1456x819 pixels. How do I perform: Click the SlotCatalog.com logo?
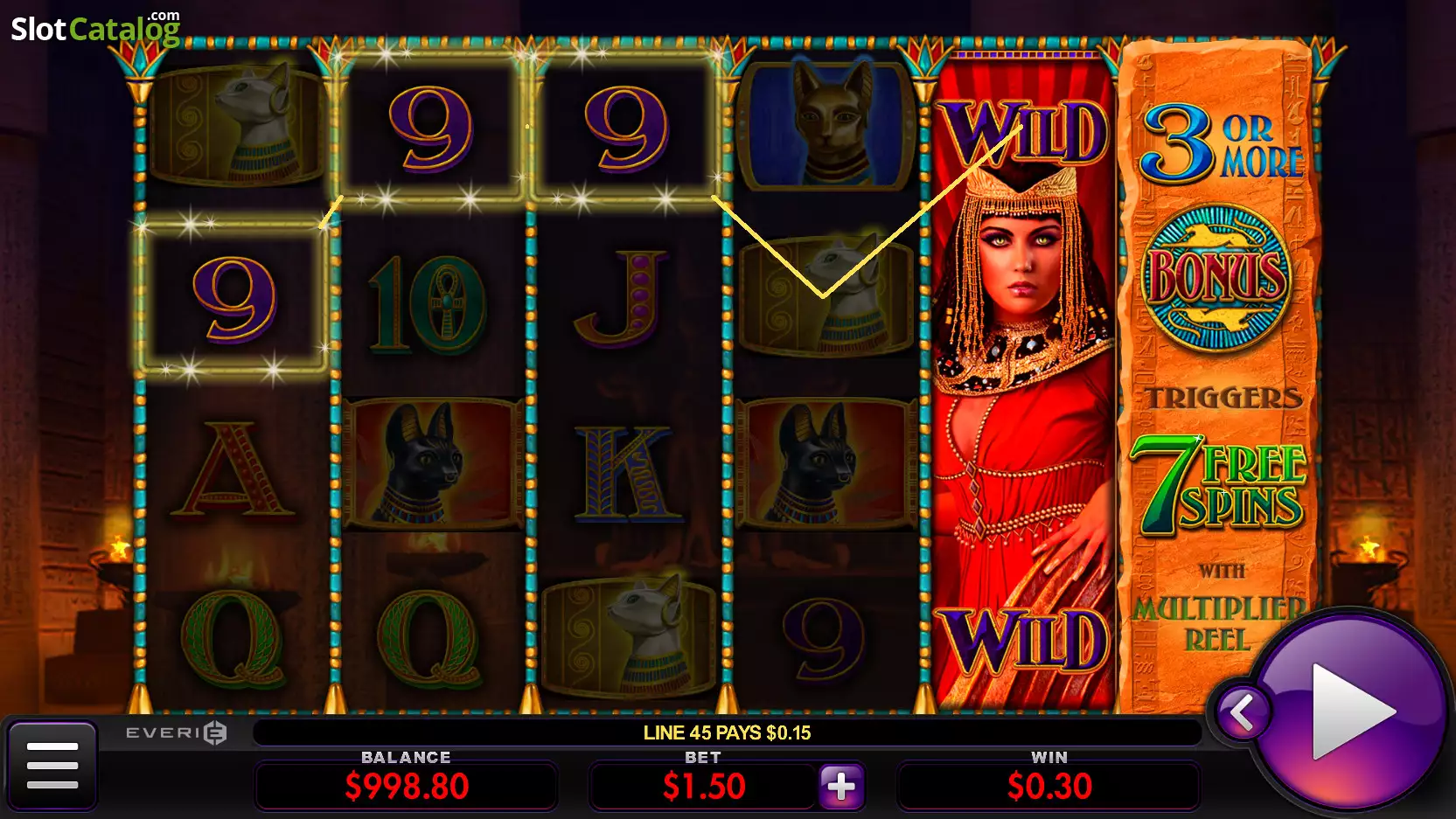95,28
